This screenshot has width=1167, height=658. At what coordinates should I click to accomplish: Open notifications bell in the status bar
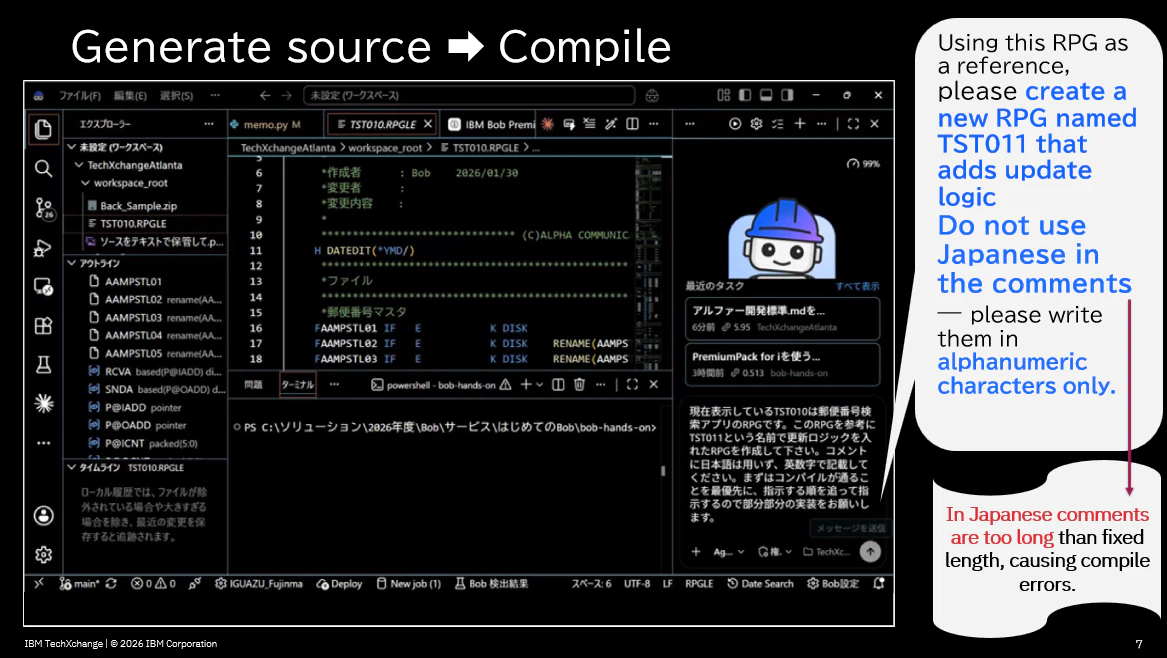pyautogui.click(x=878, y=584)
